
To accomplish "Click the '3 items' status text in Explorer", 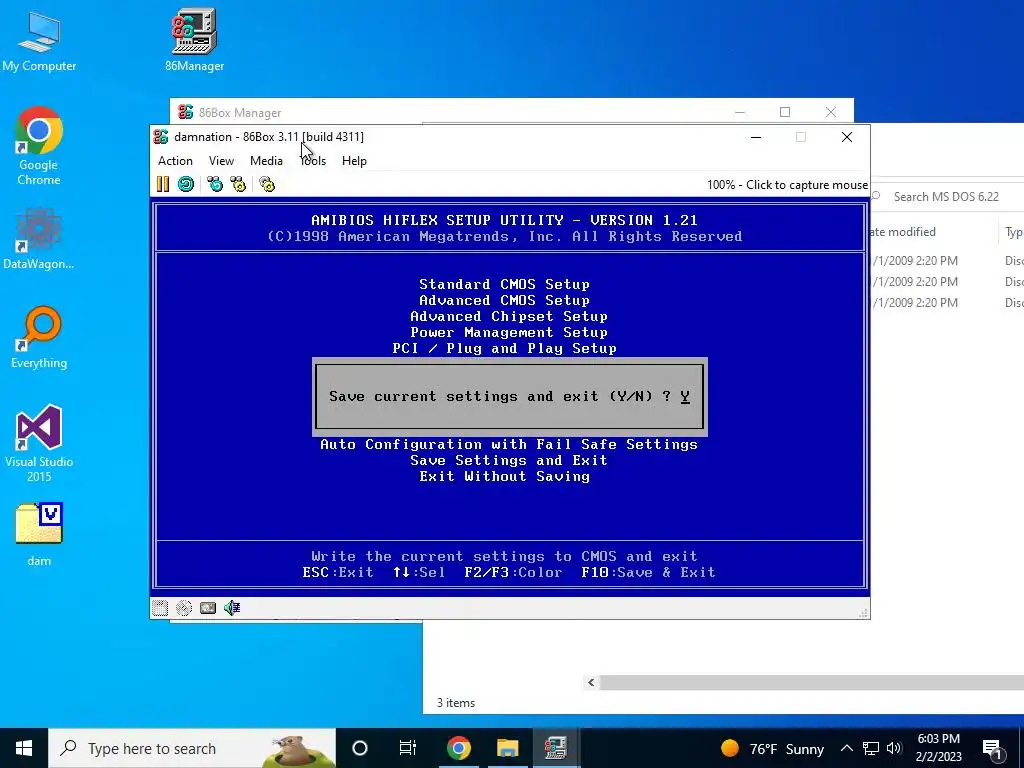I will pyautogui.click(x=456, y=703).
